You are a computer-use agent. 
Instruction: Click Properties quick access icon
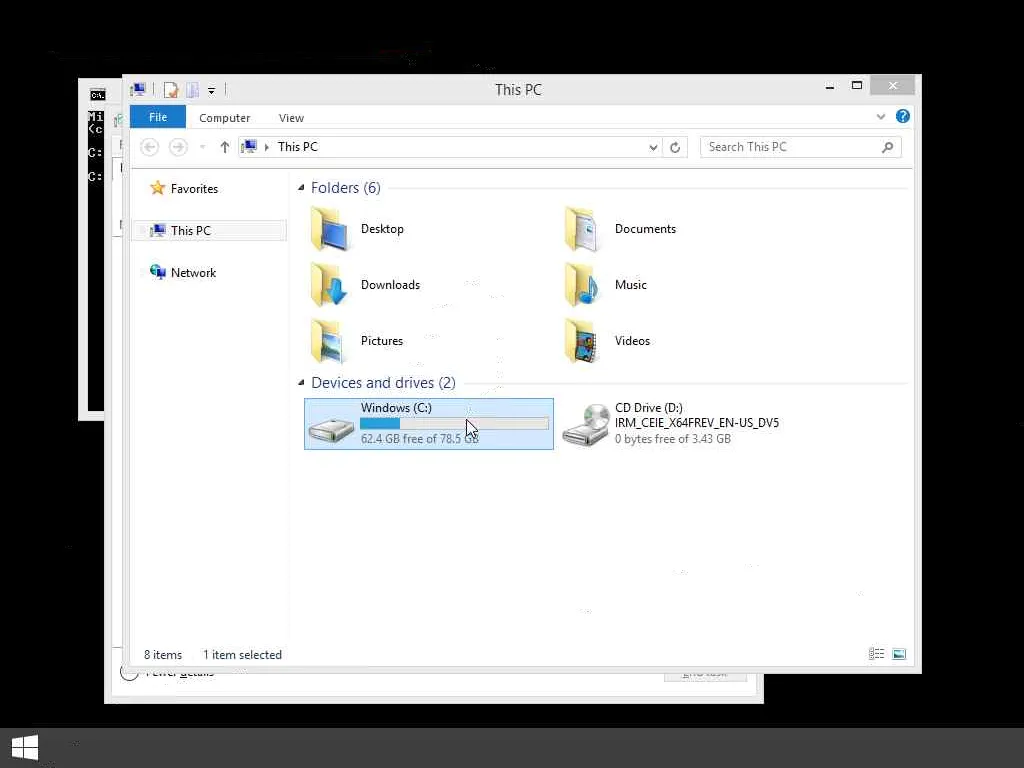(x=171, y=89)
